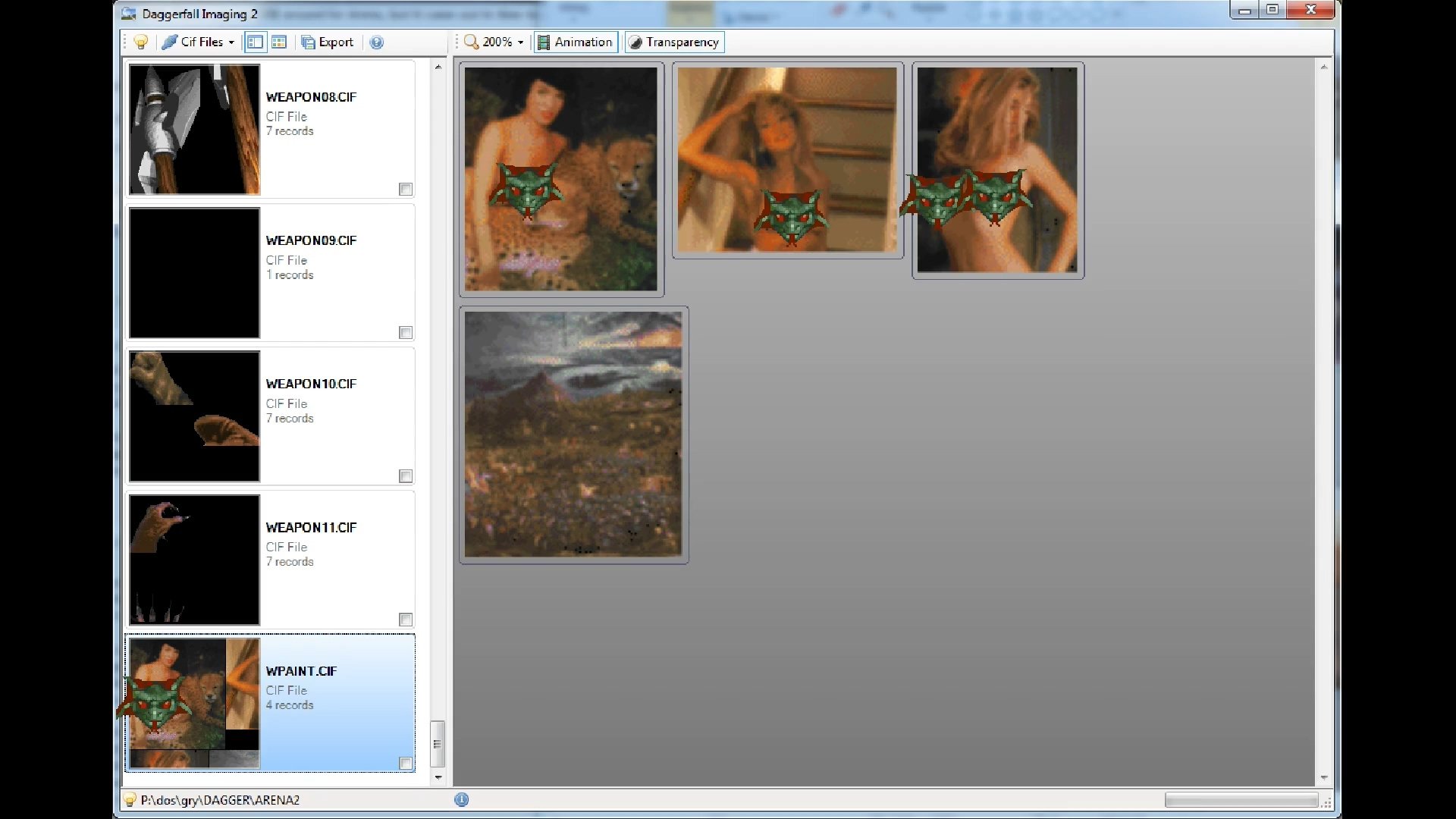Minimize the Daggerfall Imaging 2 window
The width and height of the screenshot is (1456, 819).
1244,10
